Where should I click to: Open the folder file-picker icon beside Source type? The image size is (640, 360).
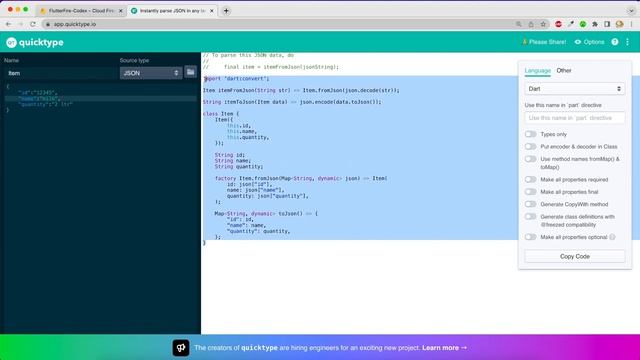click(x=191, y=72)
